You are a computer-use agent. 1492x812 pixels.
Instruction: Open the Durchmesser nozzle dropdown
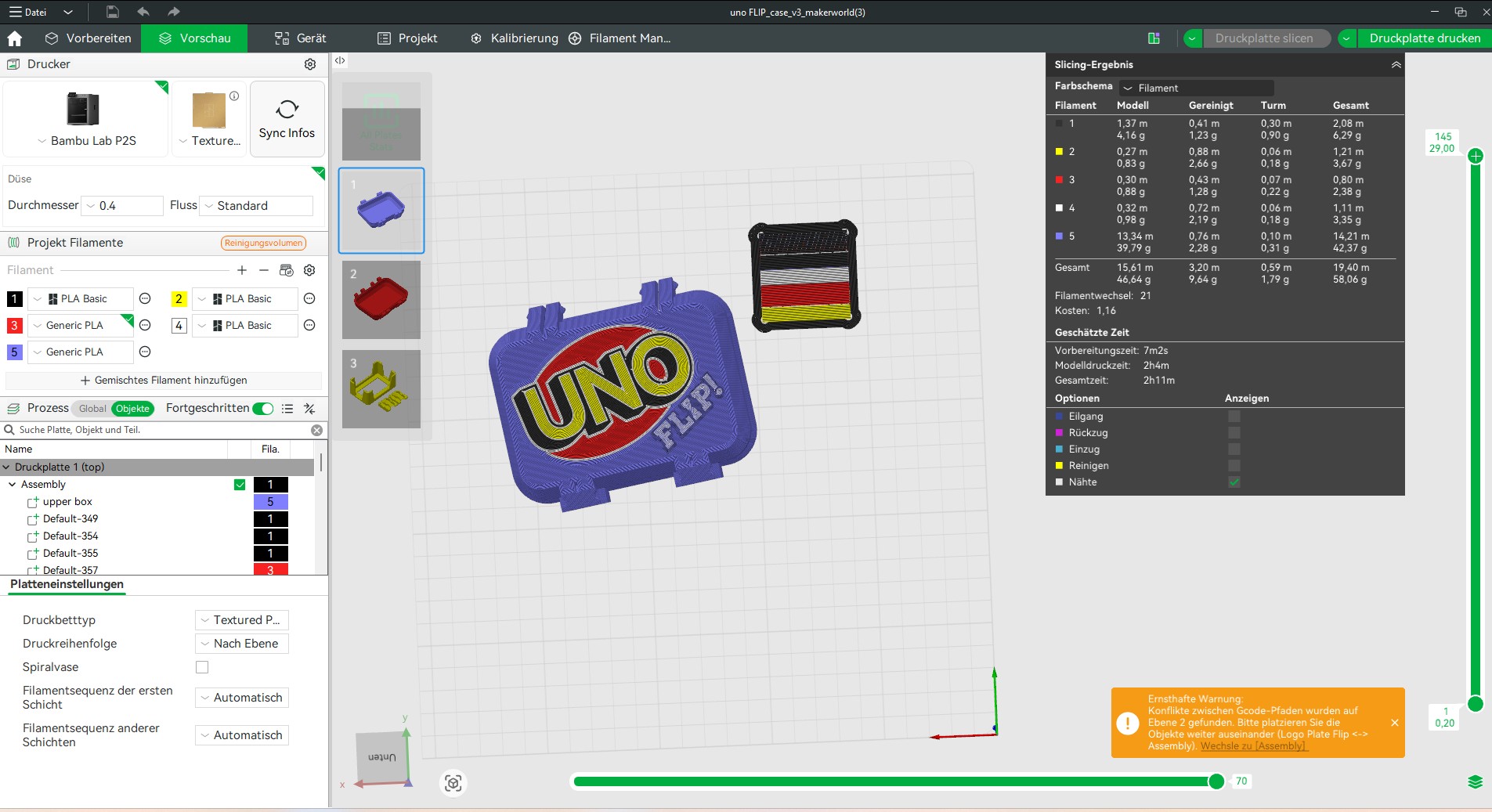122,206
